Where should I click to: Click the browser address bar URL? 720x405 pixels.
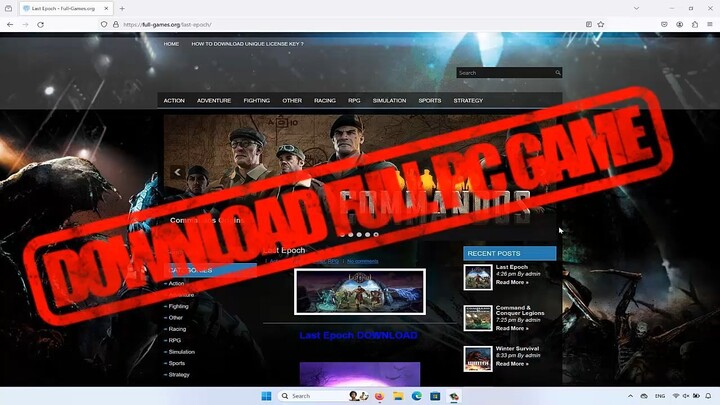coord(168,25)
